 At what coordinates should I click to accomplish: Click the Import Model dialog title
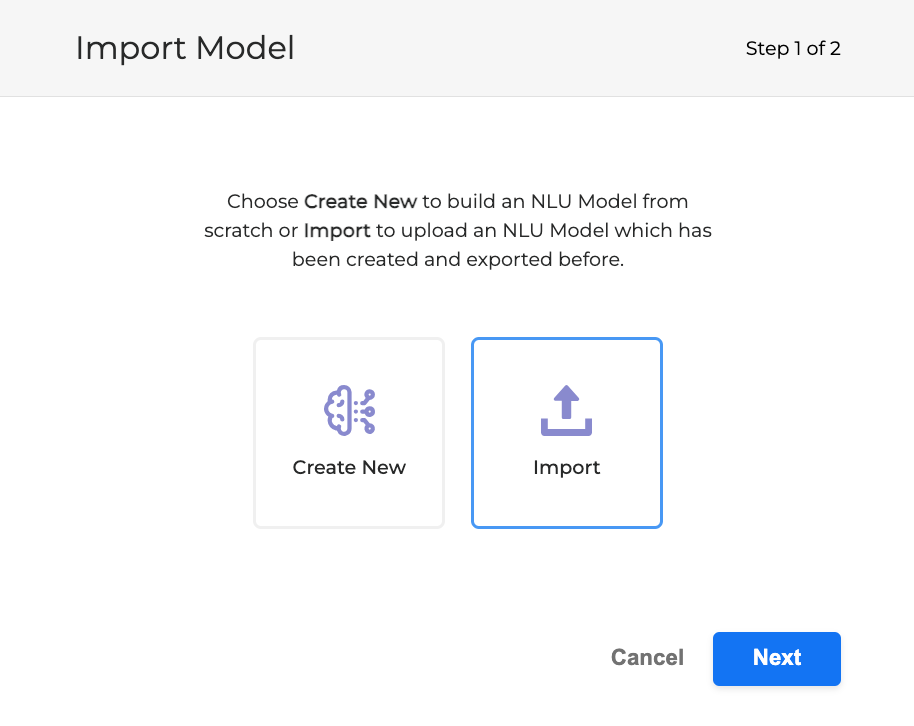click(185, 48)
